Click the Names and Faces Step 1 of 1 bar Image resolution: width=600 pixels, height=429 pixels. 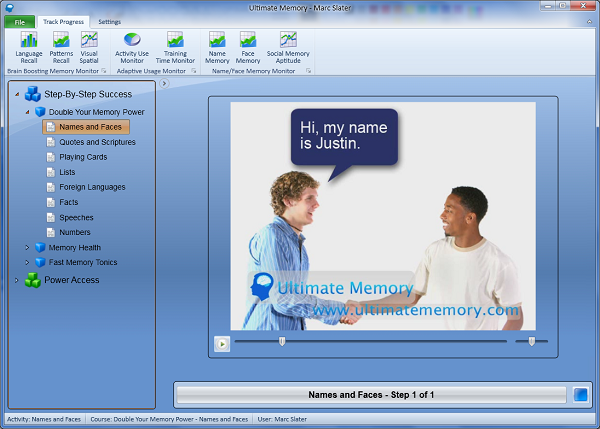pyautogui.click(x=371, y=395)
